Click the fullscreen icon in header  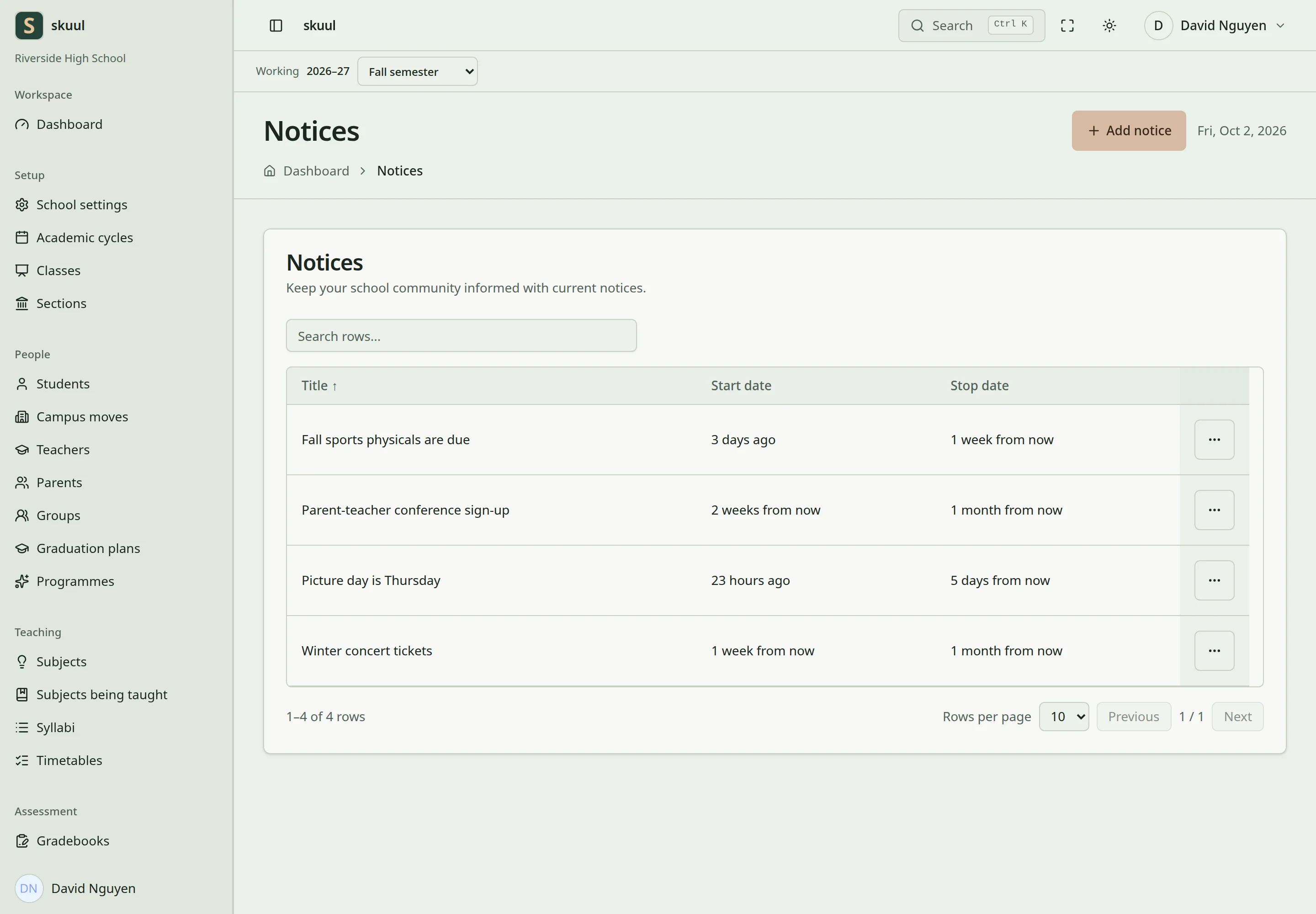(x=1067, y=26)
